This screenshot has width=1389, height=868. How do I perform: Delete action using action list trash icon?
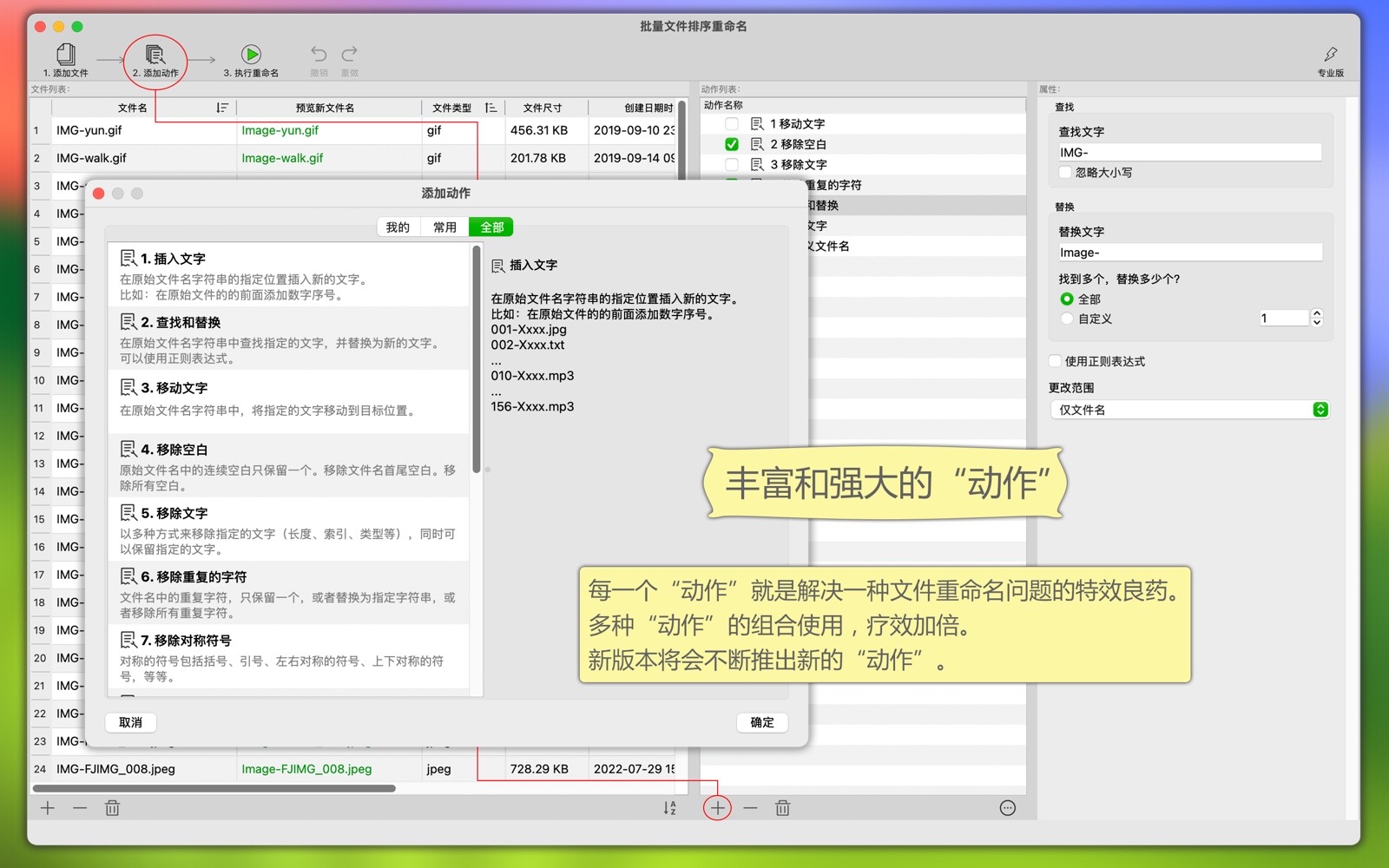[x=782, y=808]
